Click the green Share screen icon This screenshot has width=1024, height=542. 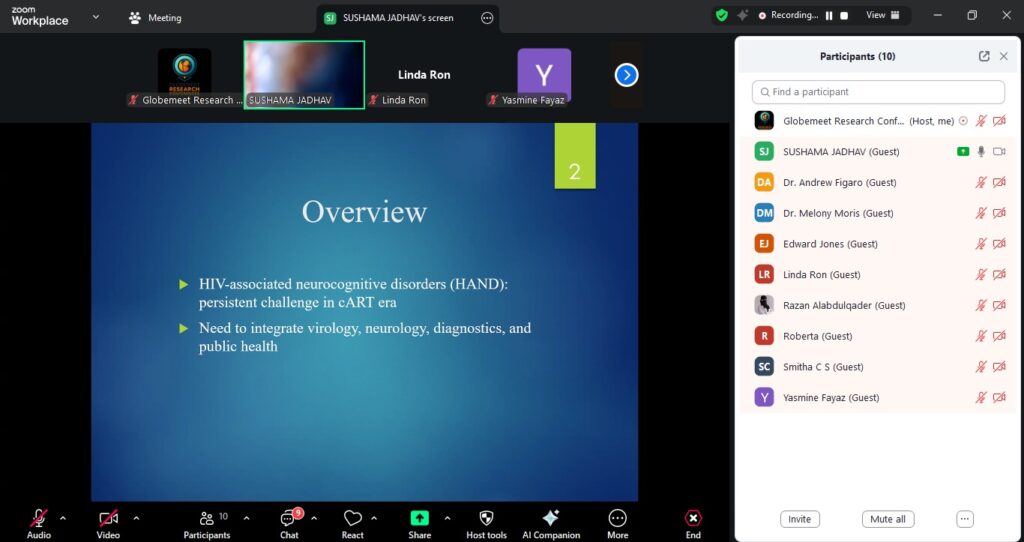[420, 518]
